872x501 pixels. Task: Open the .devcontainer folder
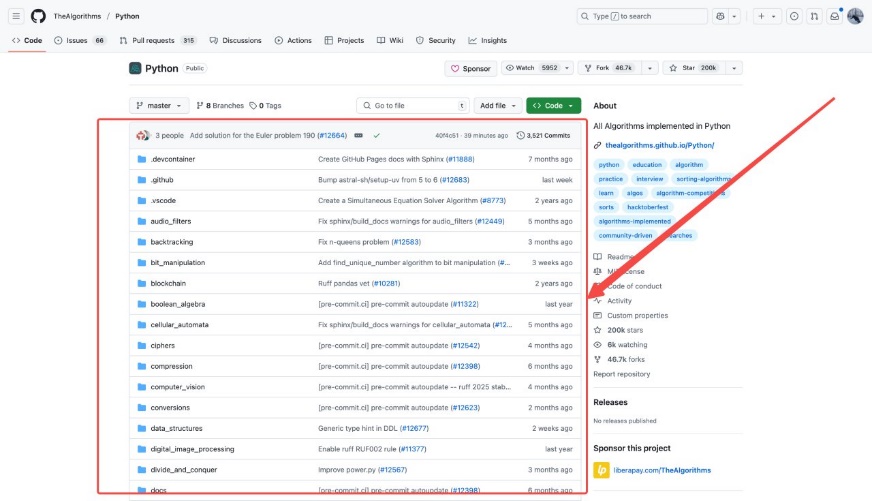172,159
